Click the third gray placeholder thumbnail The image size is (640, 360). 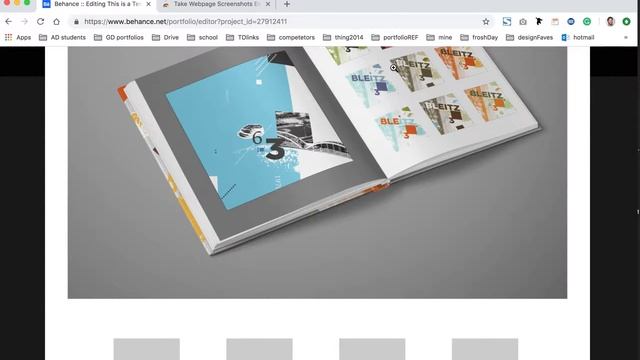tap(372, 349)
